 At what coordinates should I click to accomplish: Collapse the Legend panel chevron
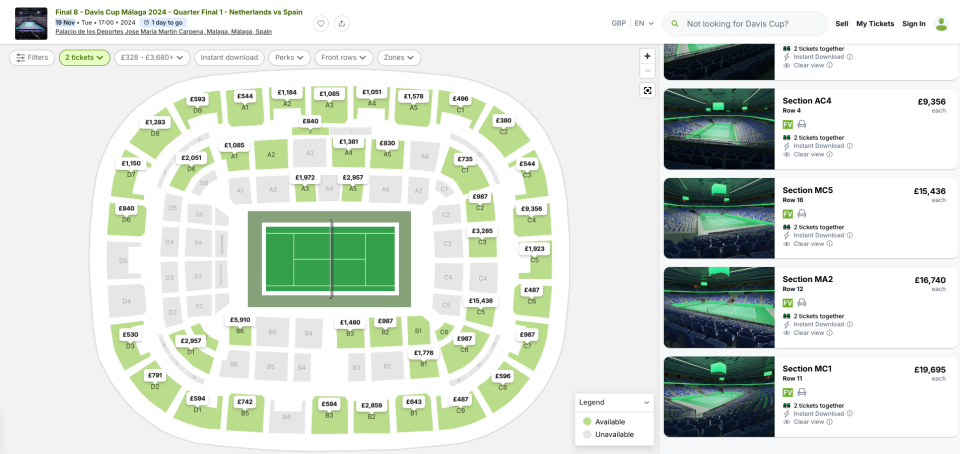(x=646, y=402)
